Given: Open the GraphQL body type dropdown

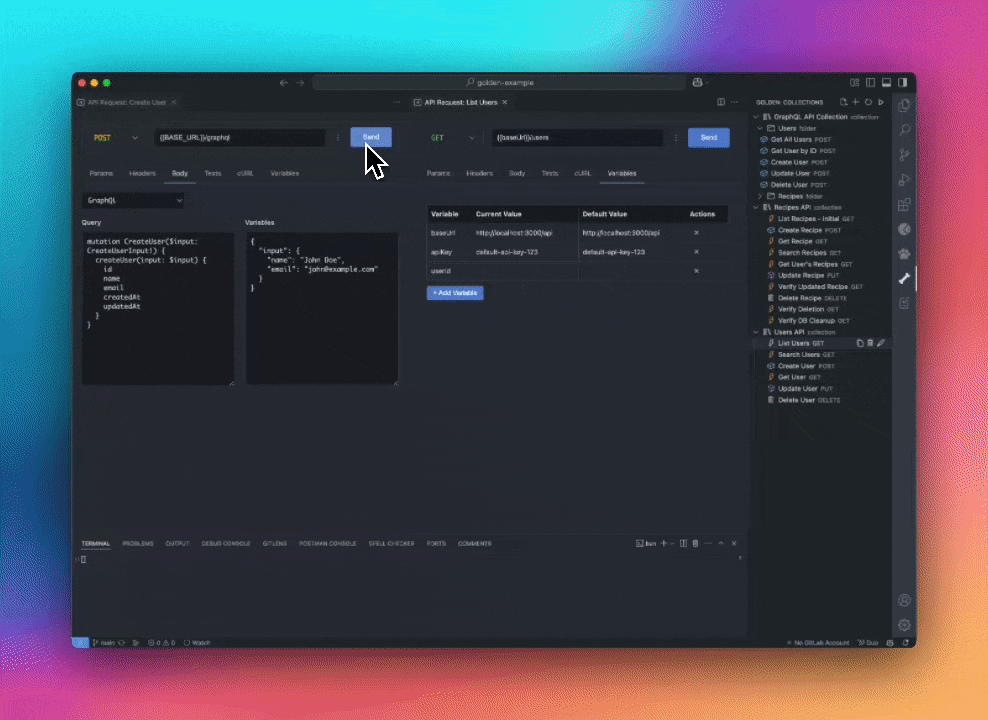Looking at the screenshot, I should pyautogui.click(x=133, y=201).
